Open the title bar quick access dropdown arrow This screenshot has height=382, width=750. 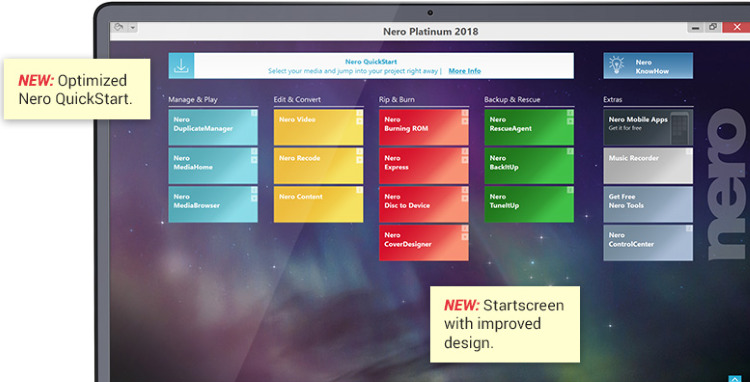(x=132, y=28)
